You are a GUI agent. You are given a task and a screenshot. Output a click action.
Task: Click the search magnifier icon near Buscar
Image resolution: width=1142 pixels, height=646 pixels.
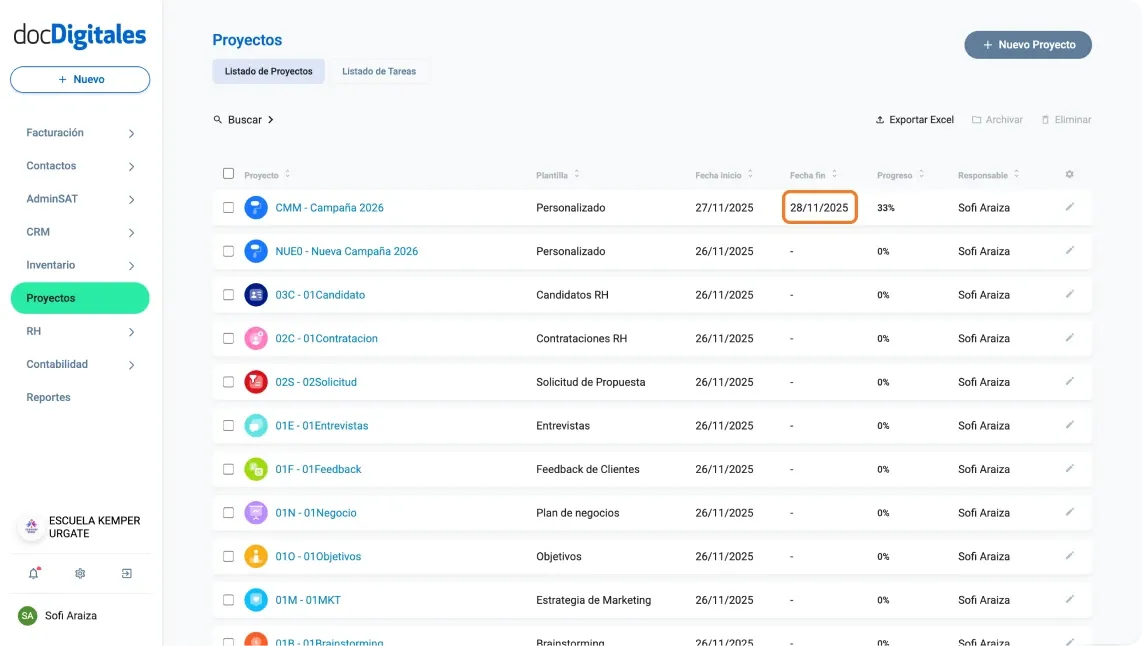point(218,119)
